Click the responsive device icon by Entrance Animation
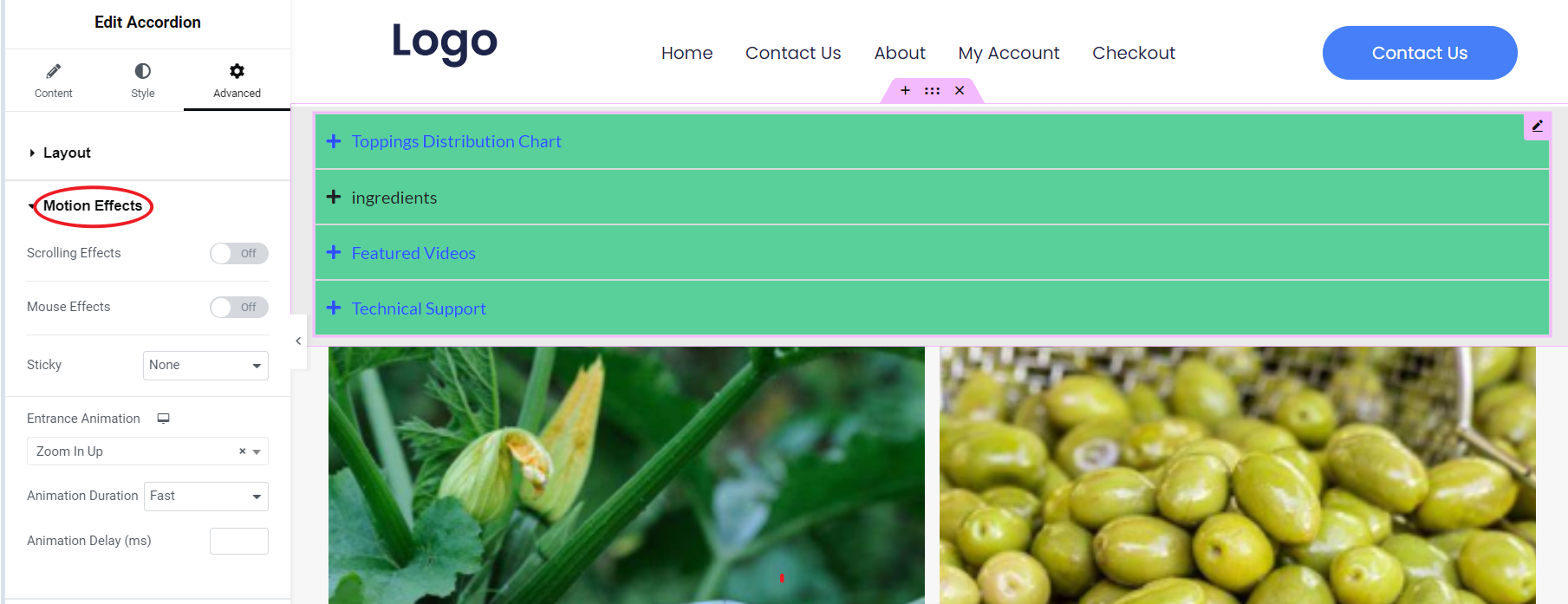Screen dimensions: 1568x604 coord(163,419)
